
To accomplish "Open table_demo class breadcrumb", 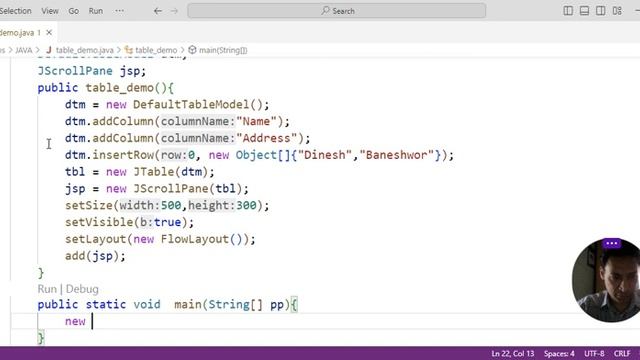I will [x=156, y=50].
